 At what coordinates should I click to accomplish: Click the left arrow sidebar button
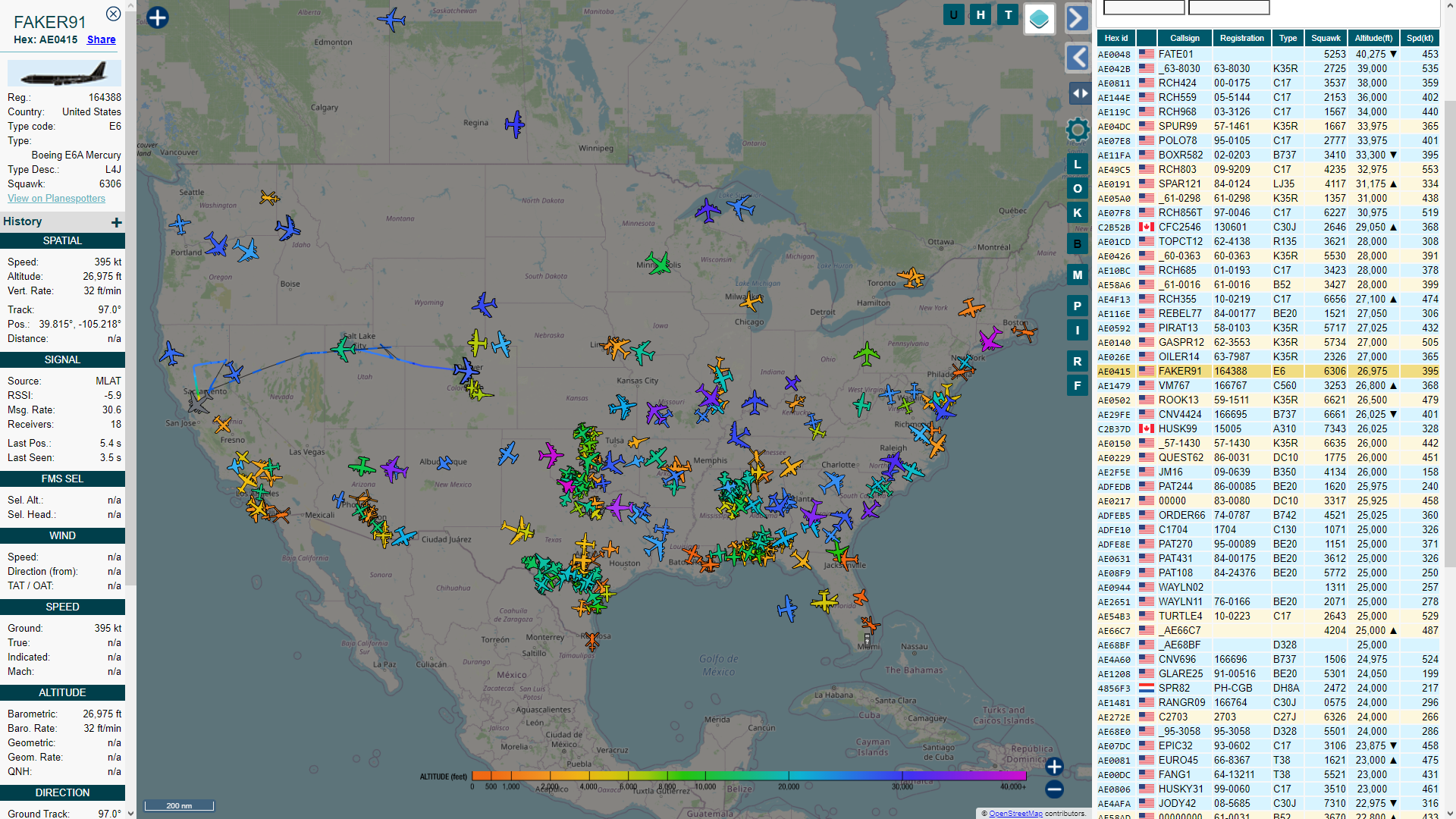tap(1078, 57)
